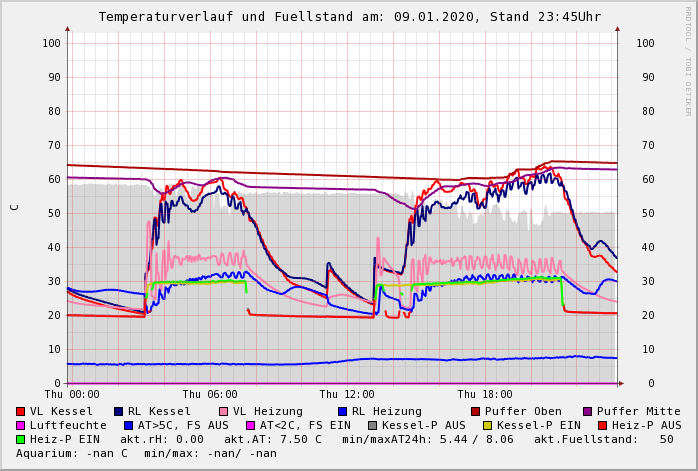Click the pink VL Heizung legend swatch

tap(224, 411)
